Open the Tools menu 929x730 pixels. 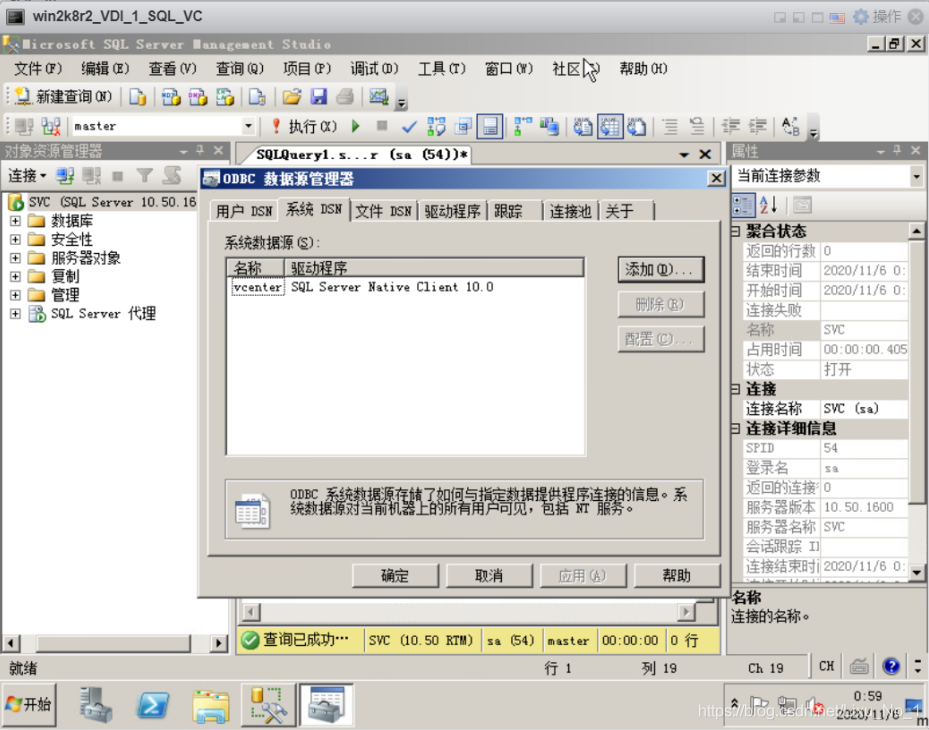pos(441,69)
